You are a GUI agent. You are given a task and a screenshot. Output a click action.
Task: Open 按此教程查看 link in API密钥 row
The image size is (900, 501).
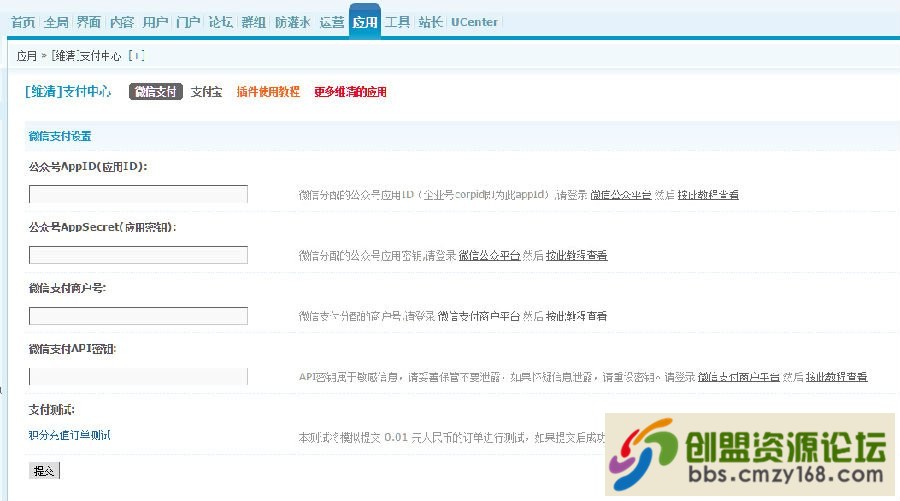836,377
